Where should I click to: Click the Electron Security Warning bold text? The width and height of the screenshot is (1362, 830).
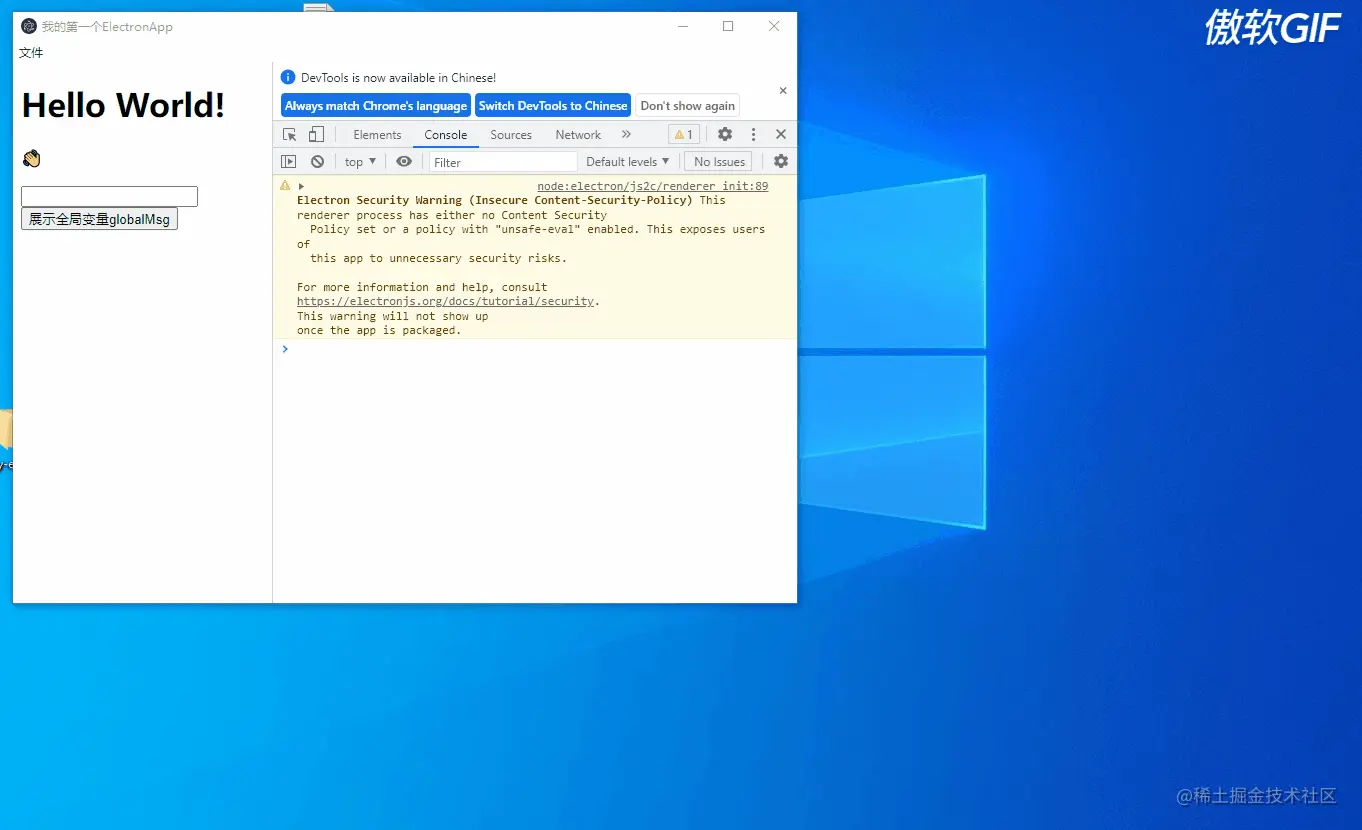pos(495,200)
